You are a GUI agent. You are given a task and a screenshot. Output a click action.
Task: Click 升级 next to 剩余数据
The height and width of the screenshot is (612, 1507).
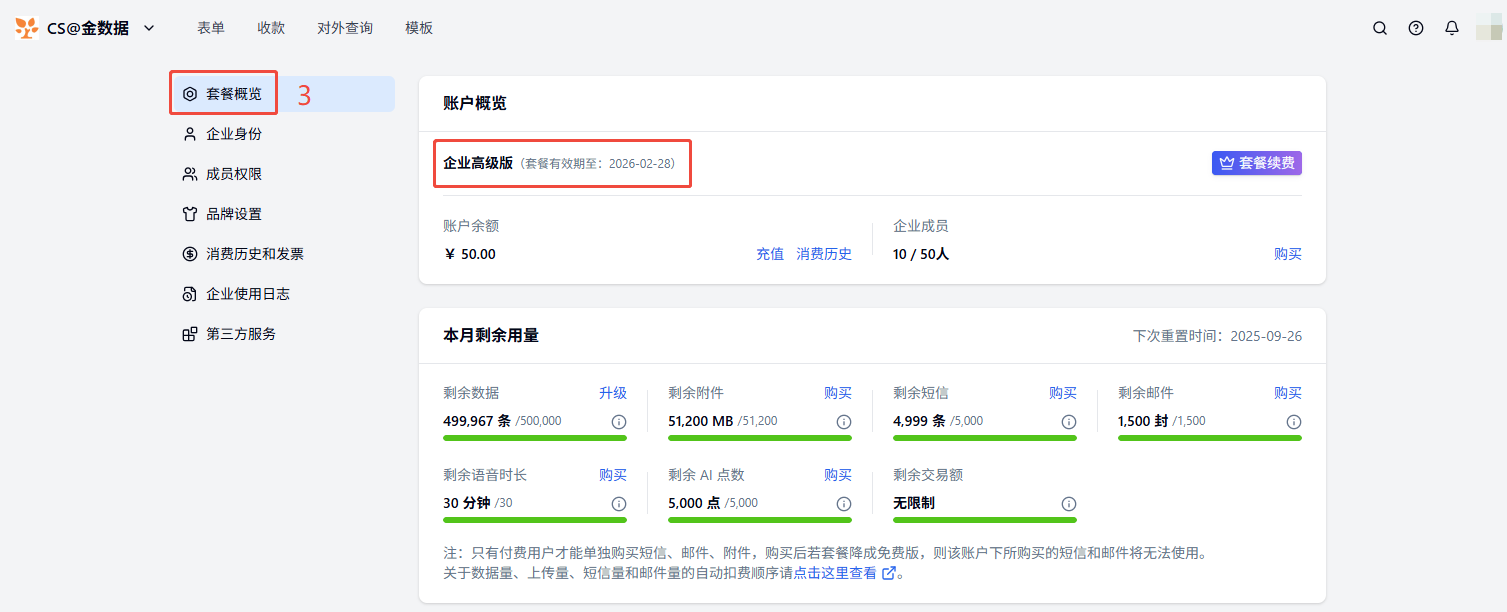[x=613, y=393]
